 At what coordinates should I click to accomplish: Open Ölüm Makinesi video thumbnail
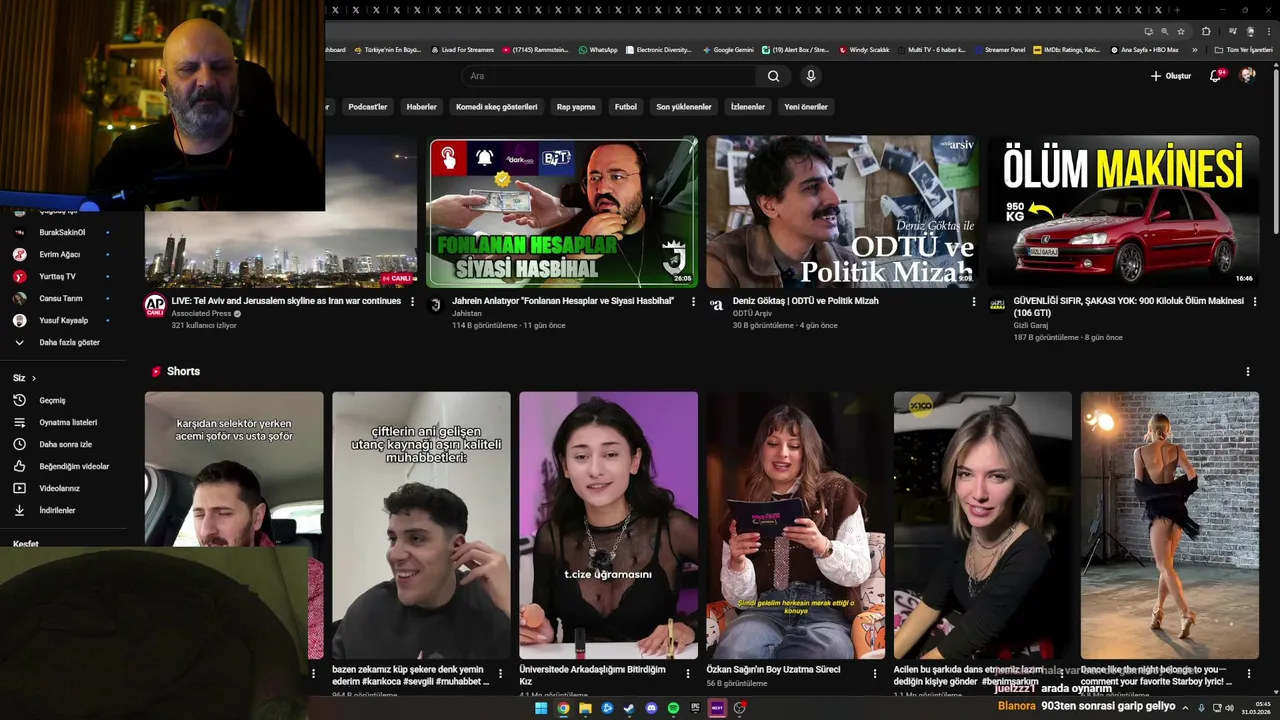coord(1124,212)
